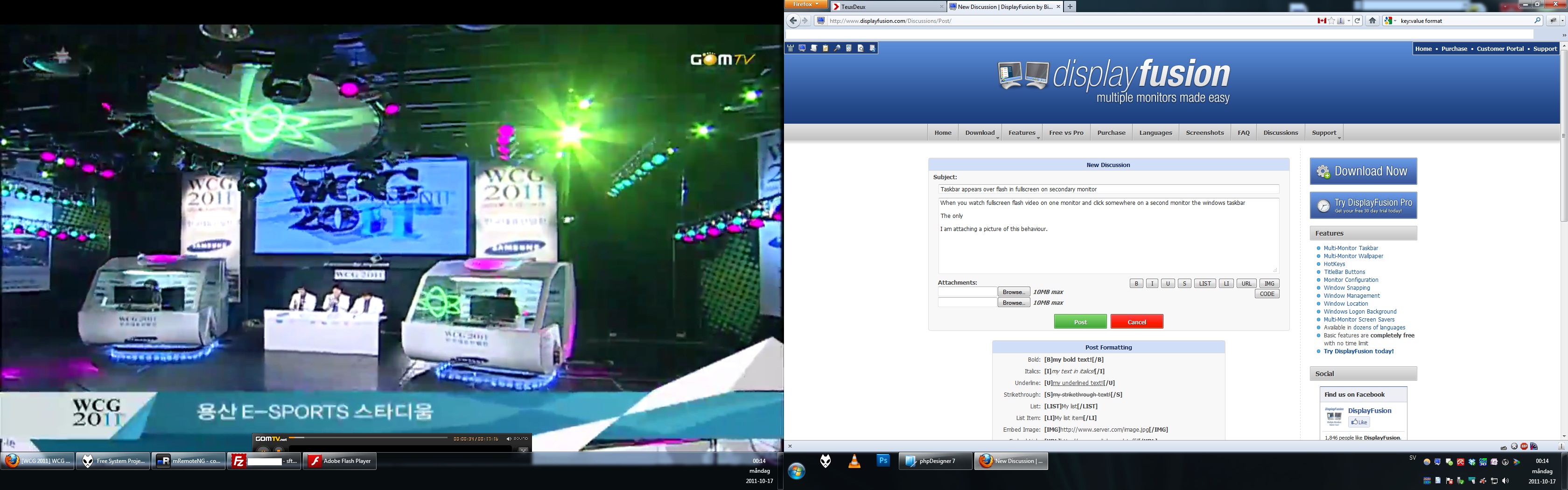Open the Discussions navigation item
The image size is (1568, 490).
tap(1280, 133)
